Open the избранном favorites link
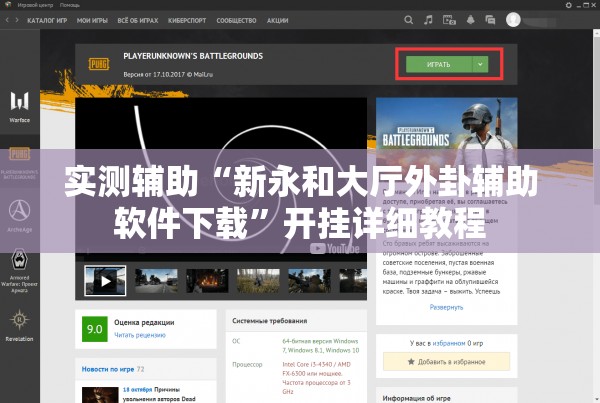The width and height of the screenshot is (600, 403). click(x=449, y=343)
